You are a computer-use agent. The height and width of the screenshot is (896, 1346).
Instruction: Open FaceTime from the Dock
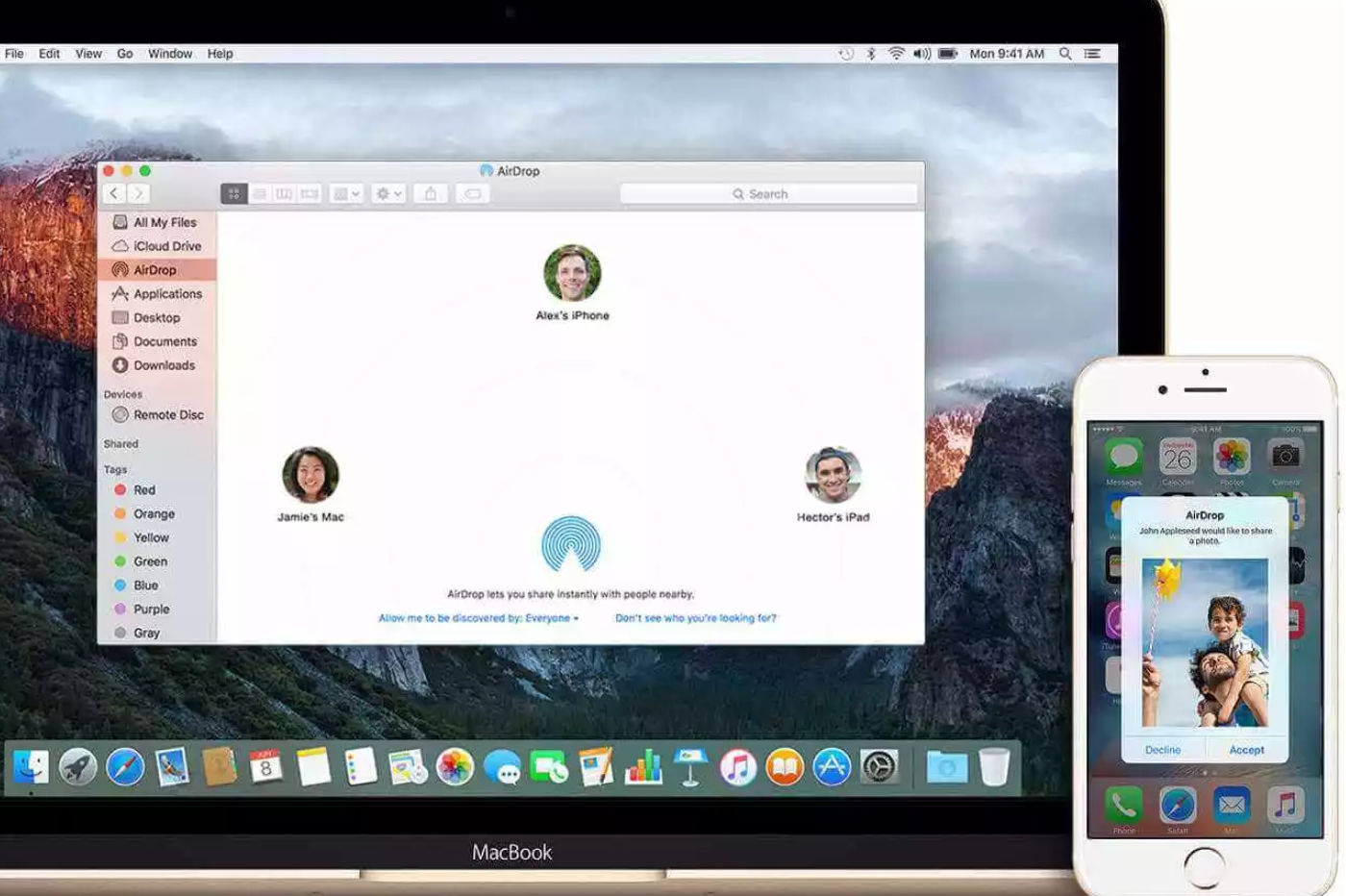(549, 767)
